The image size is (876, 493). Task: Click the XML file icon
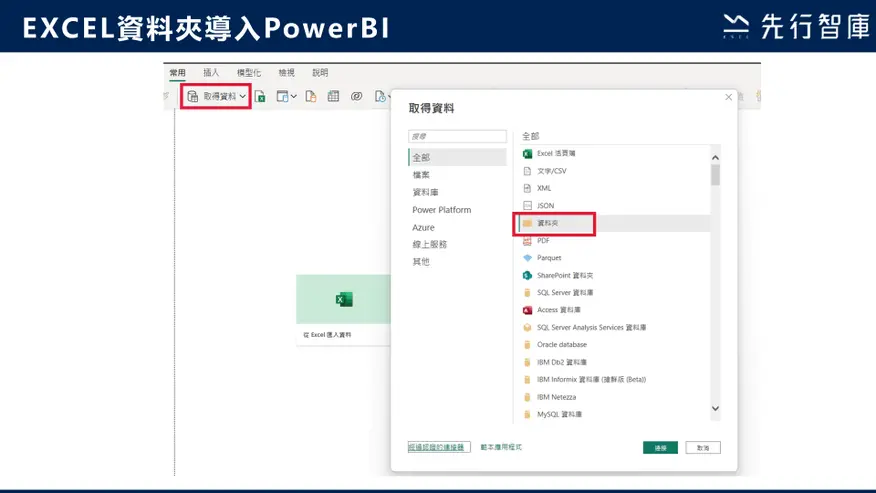click(x=527, y=188)
